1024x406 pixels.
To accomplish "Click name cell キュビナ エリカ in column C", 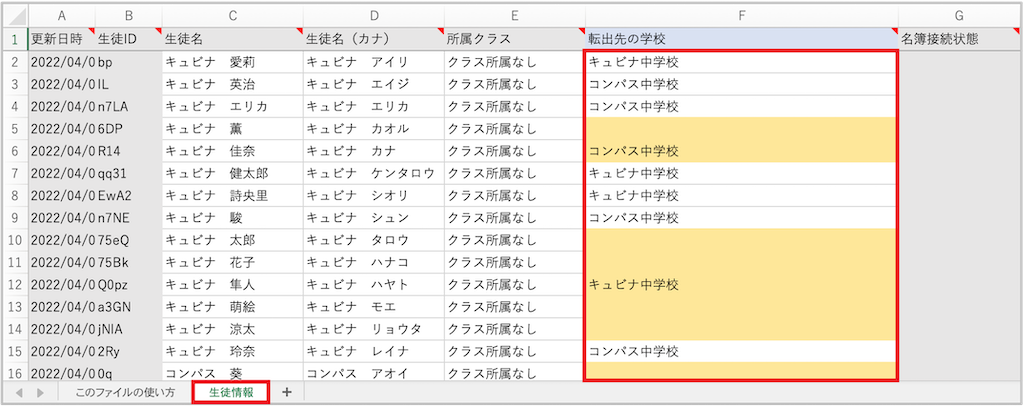I will 232,106.
